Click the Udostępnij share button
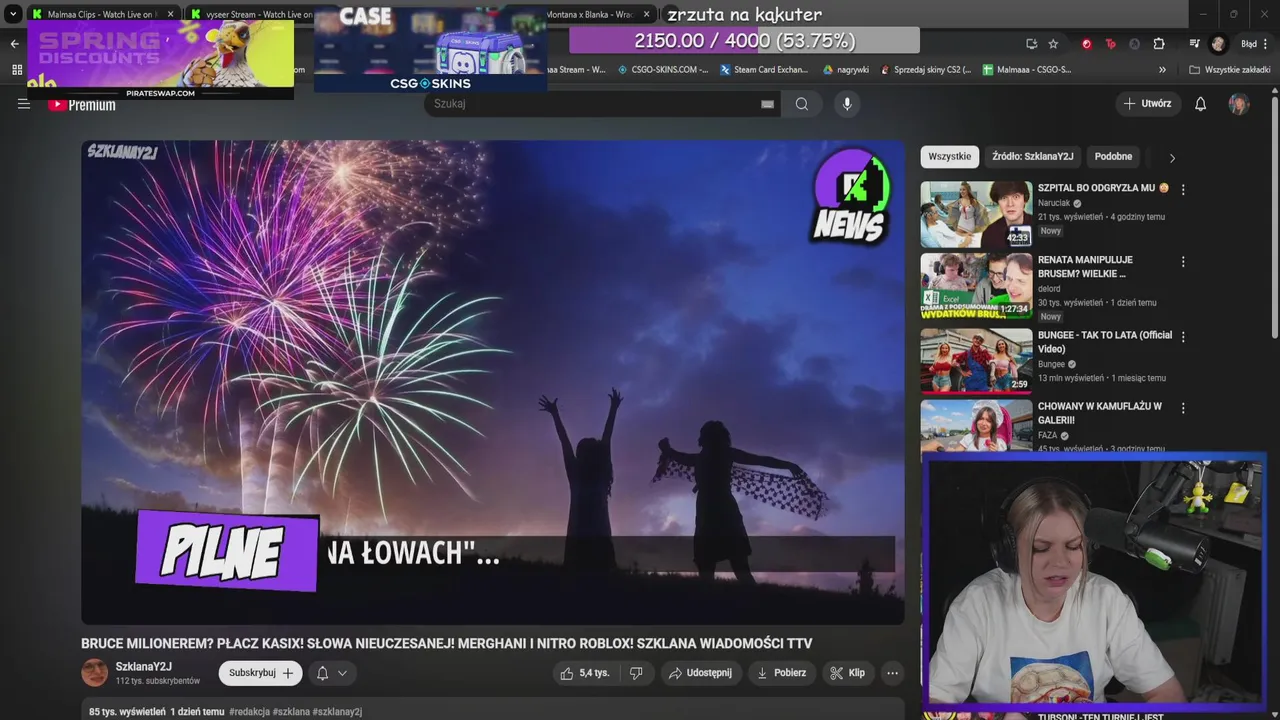 [x=700, y=673]
